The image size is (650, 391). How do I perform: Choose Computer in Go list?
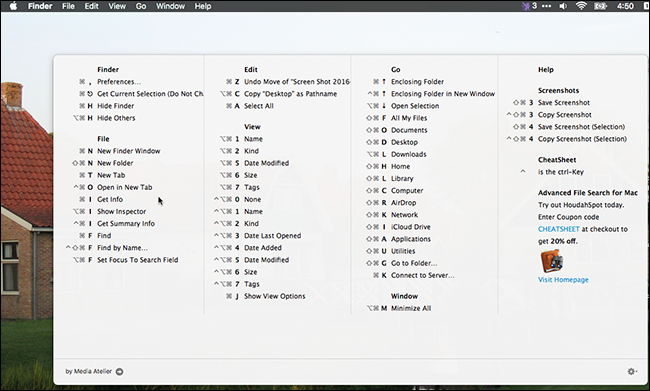[407, 190]
